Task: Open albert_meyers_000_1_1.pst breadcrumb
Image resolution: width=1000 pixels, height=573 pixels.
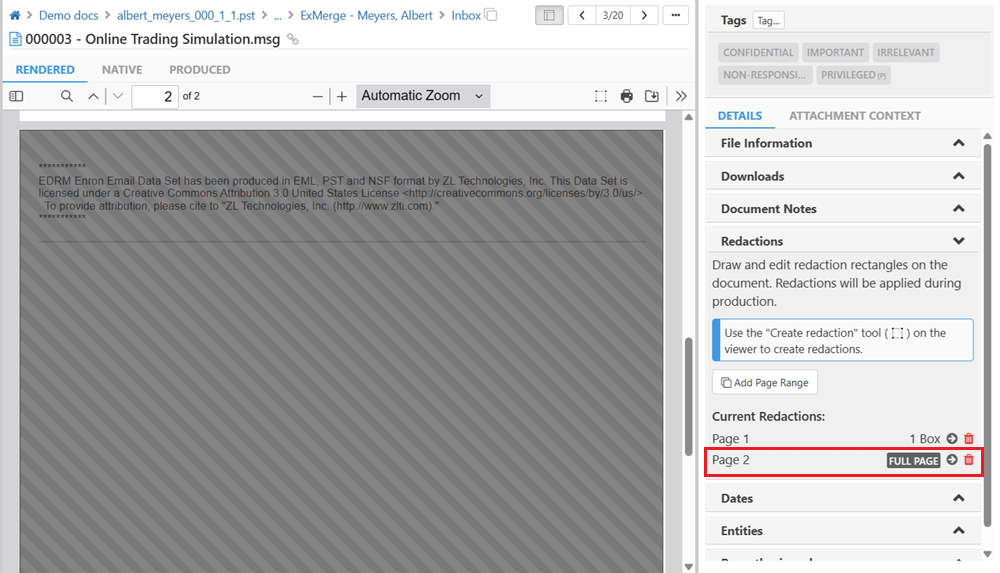Action: [186, 15]
